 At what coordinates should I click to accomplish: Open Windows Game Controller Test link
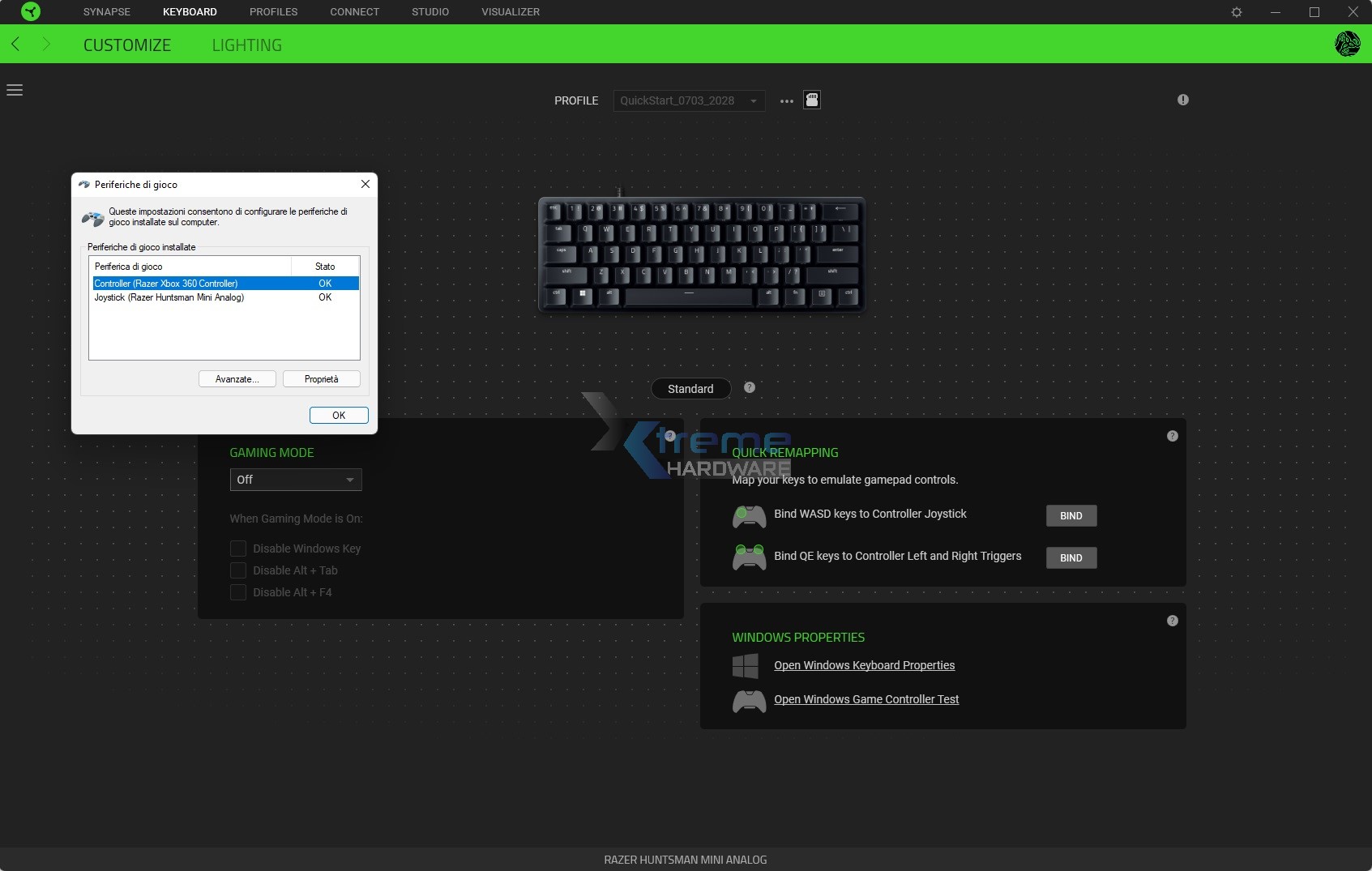[x=866, y=699]
